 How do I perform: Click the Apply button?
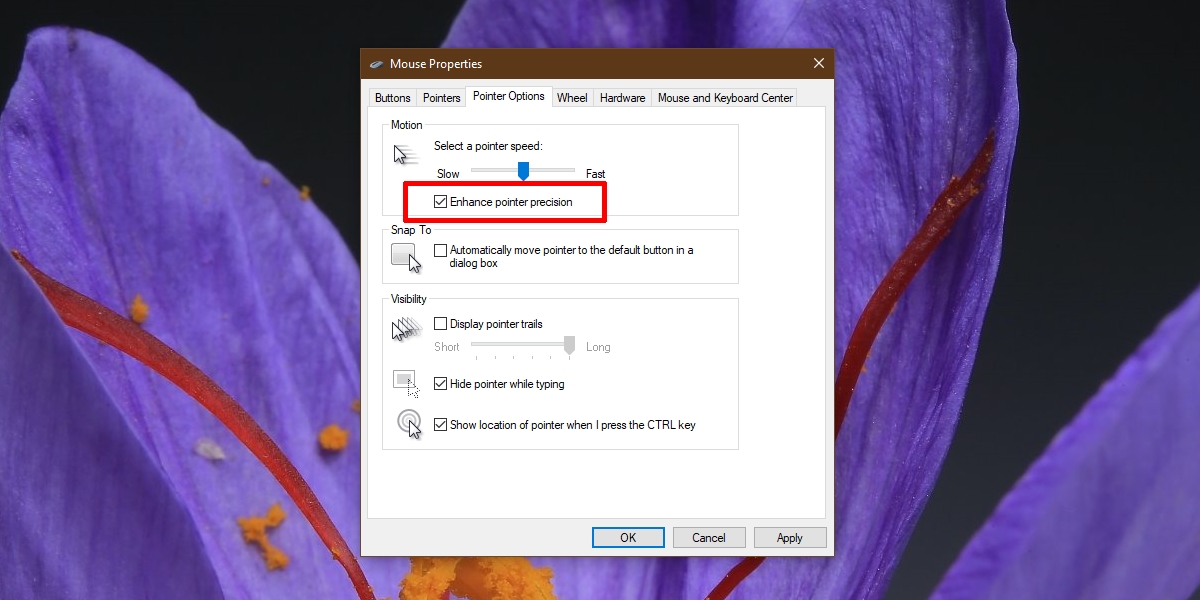[x=790, y=538]
